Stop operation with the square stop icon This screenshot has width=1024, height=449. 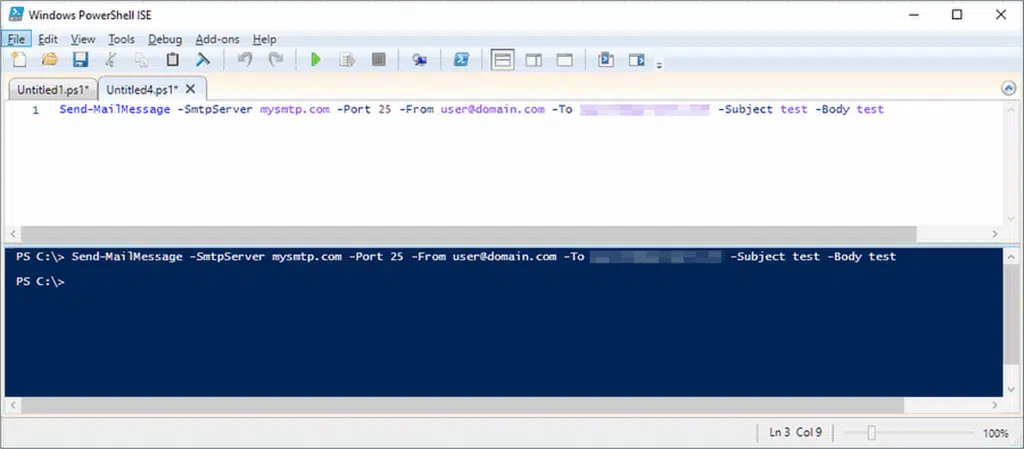point(378,60)
